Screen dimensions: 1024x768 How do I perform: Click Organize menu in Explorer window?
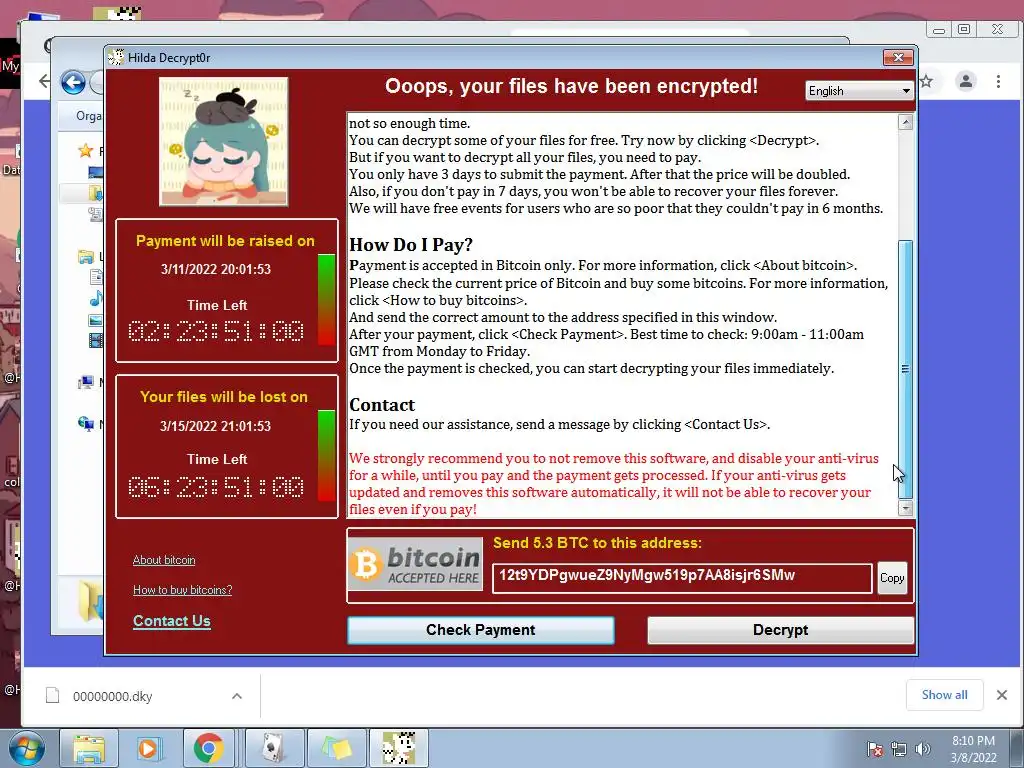[x=89, y=116]
